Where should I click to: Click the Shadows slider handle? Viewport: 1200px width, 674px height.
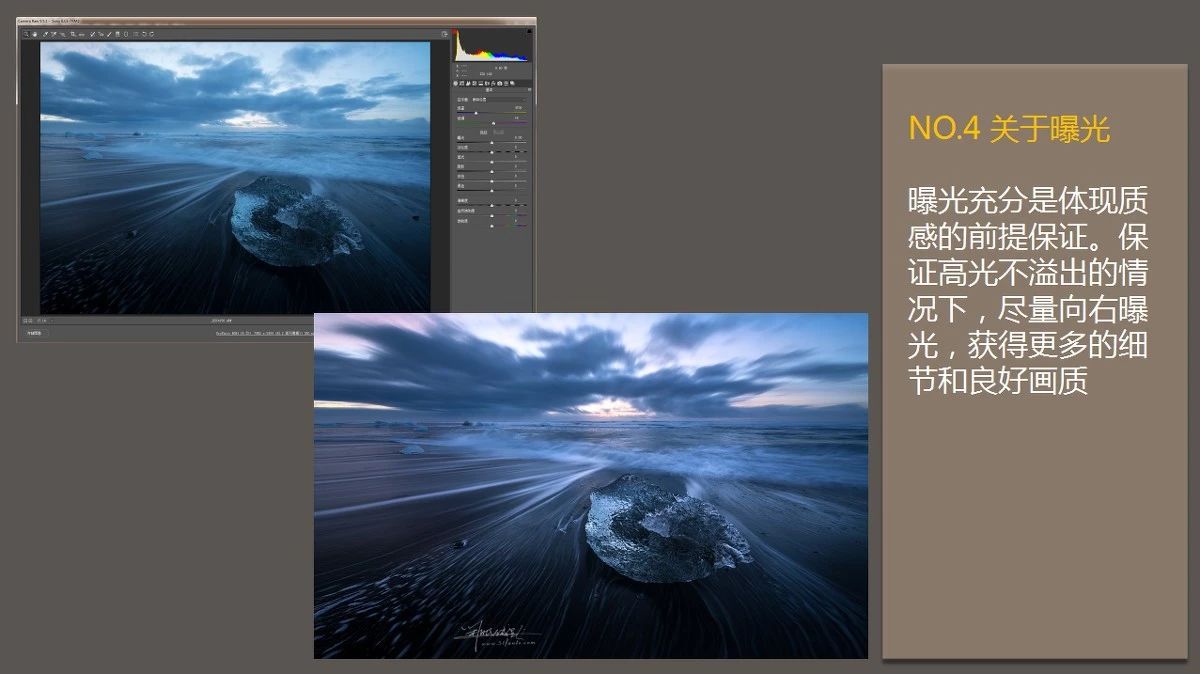492,171
